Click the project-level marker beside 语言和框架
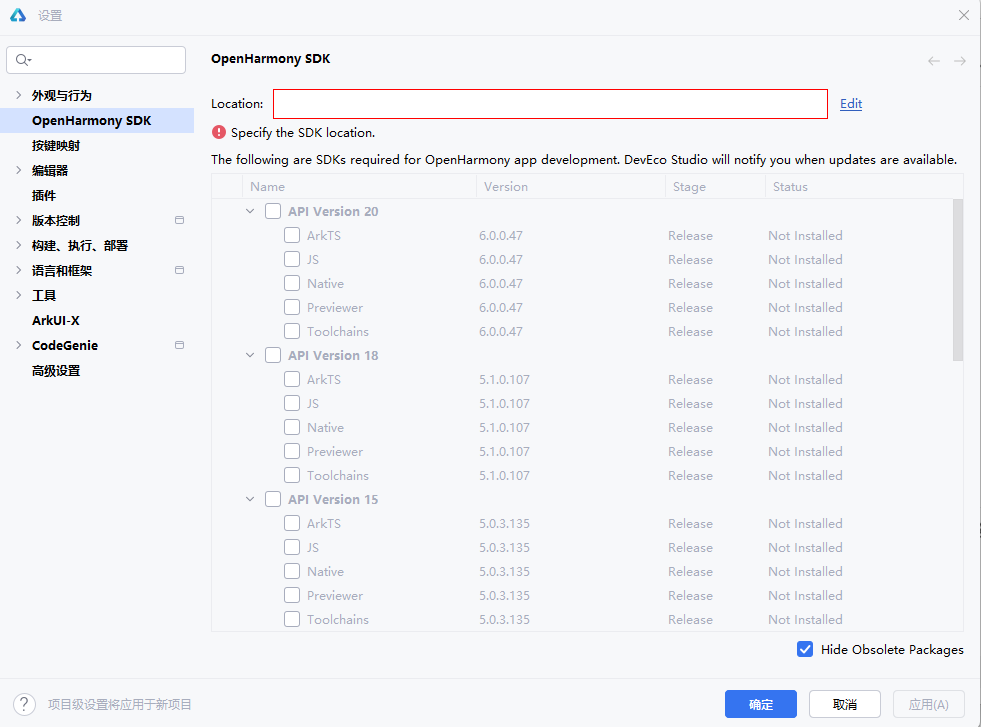The height and width of the screenshot is (727, 981). coord(180,270)
